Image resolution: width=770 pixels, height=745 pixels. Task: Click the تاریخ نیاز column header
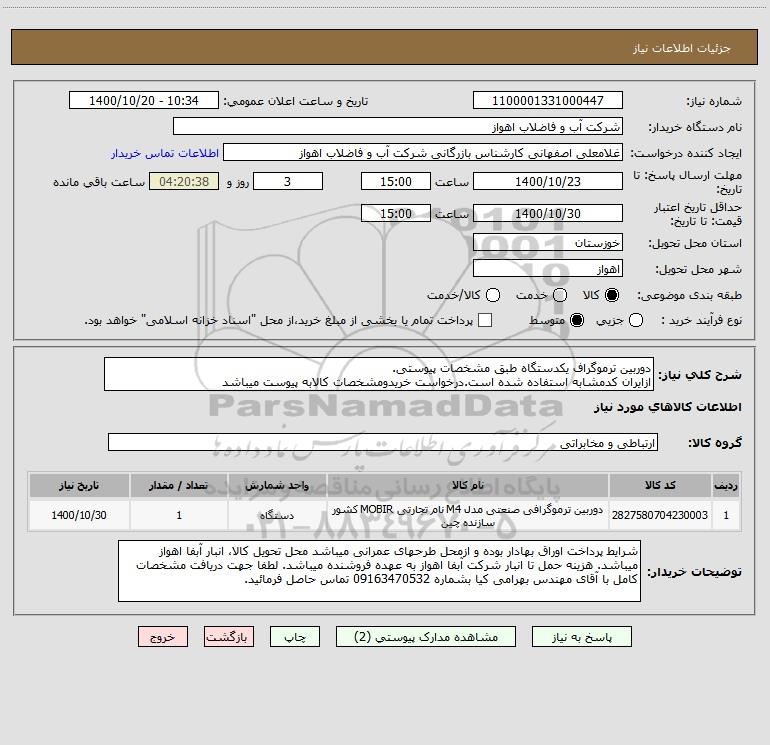[x=79, y=485]
